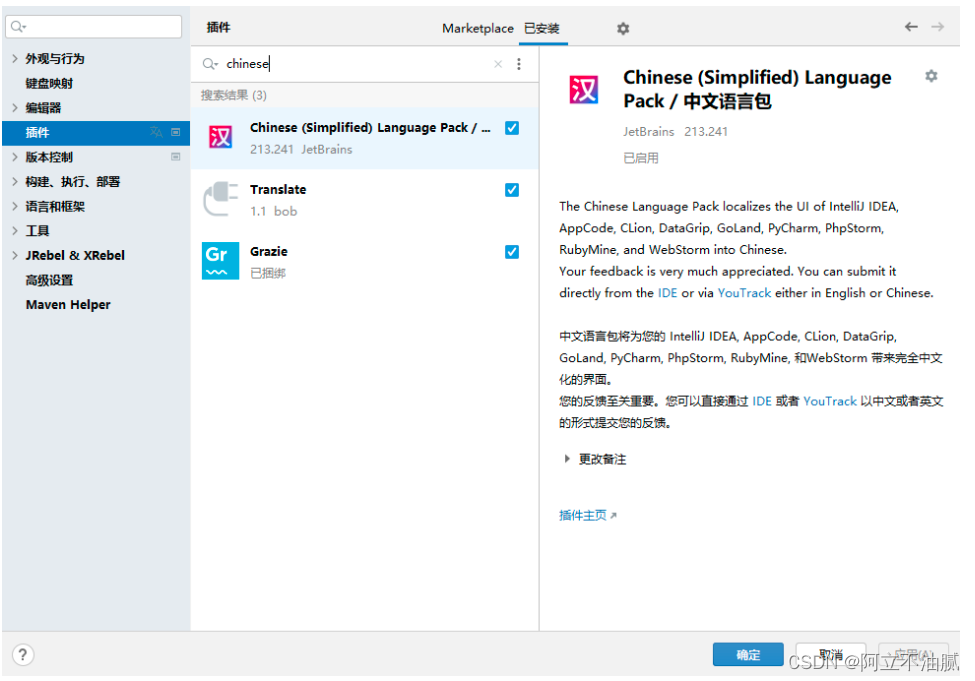Click the 搜索结果 (3) header
The height and width of the screenshot is (681, 975).
(233, 95)
